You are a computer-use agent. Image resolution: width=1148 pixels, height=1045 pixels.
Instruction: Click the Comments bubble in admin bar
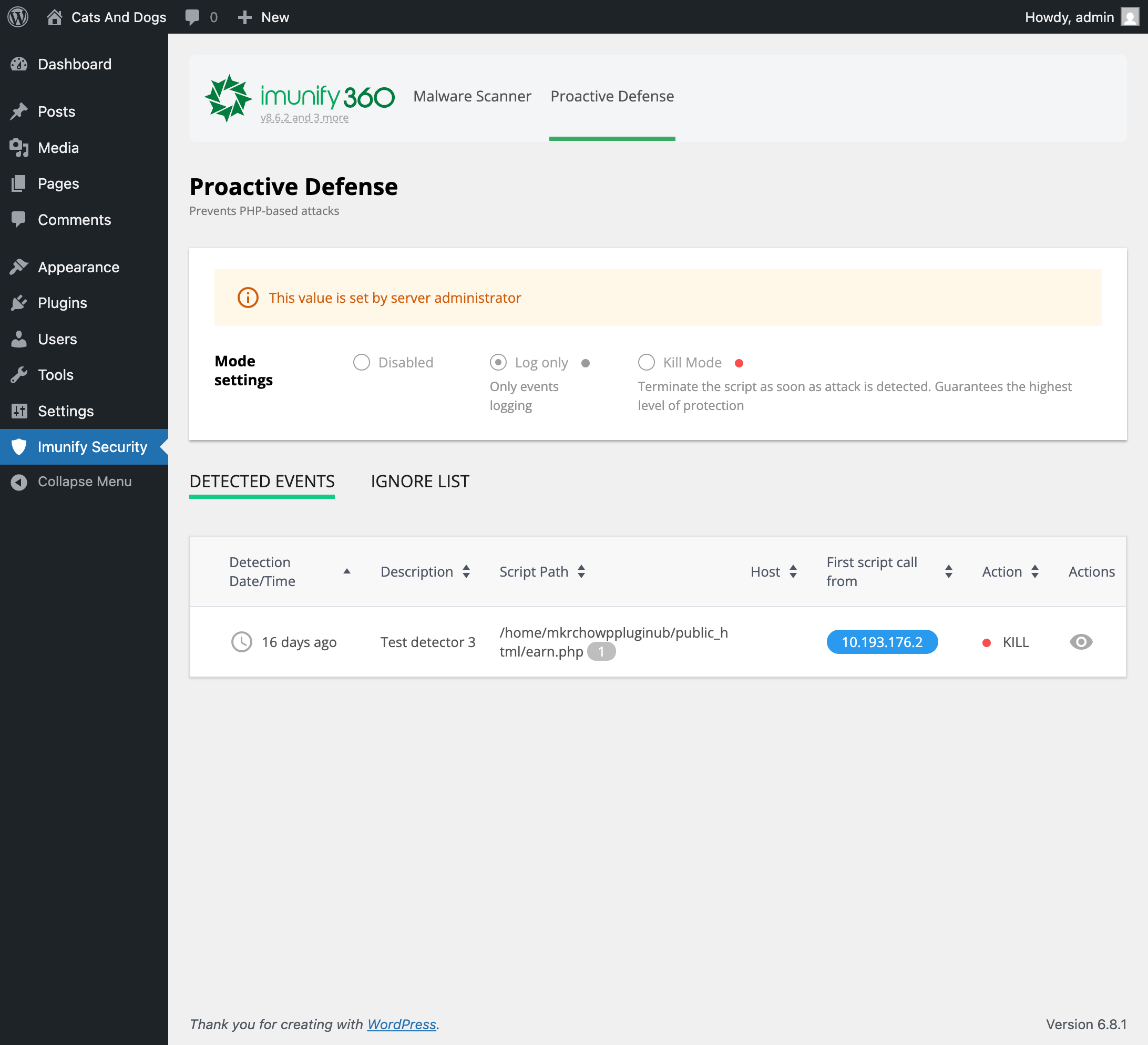click(x=192, y=17)
